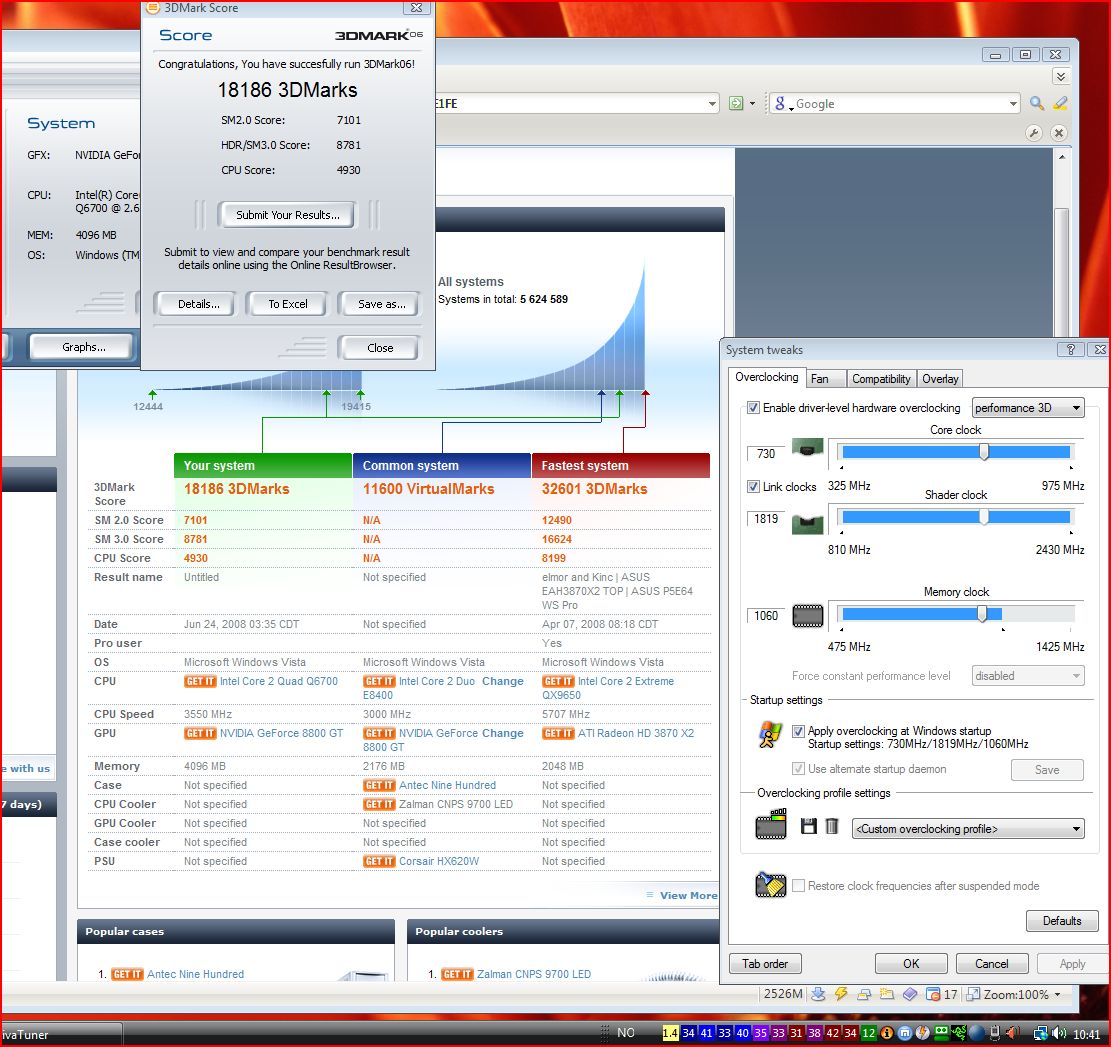The width and height of the screenshot is (1111, 1047).
Task: Click the round X icon beside the wrench
Action: pos(1059,132)
